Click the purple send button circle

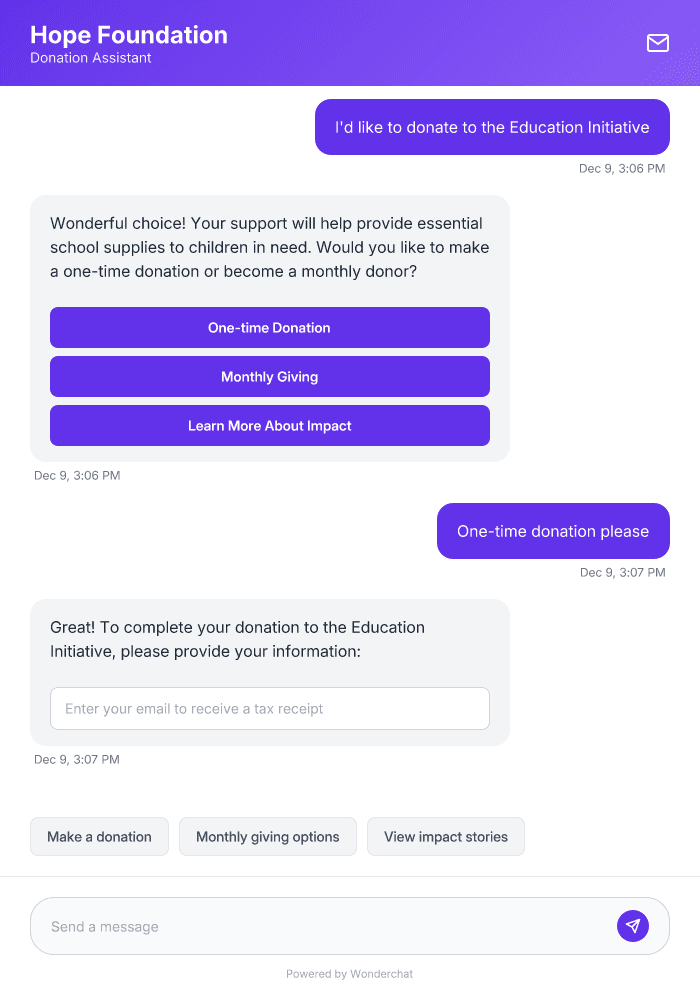tap(633, 925)
